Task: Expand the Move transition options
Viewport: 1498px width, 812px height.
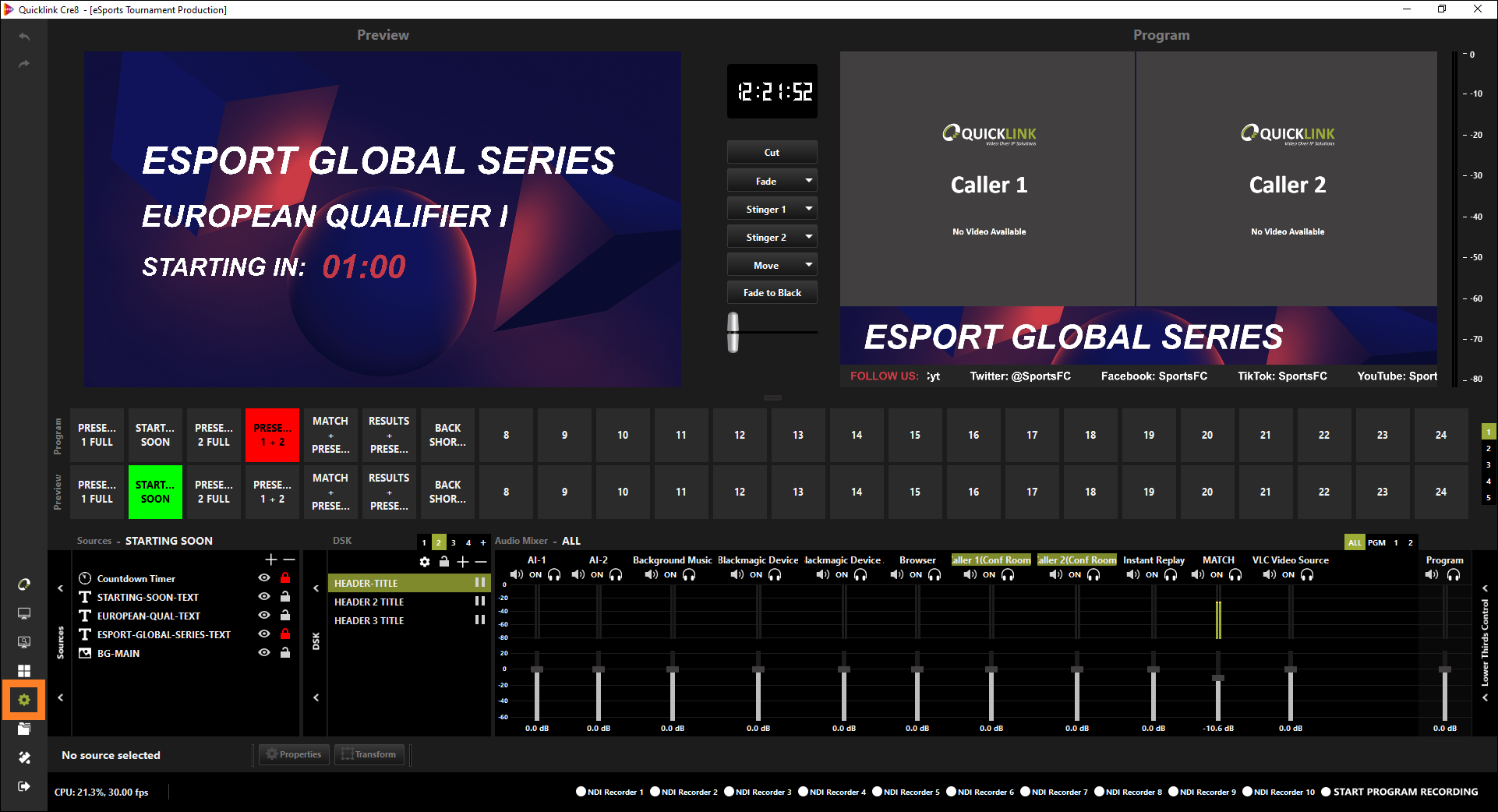Action: click(808, 265)
